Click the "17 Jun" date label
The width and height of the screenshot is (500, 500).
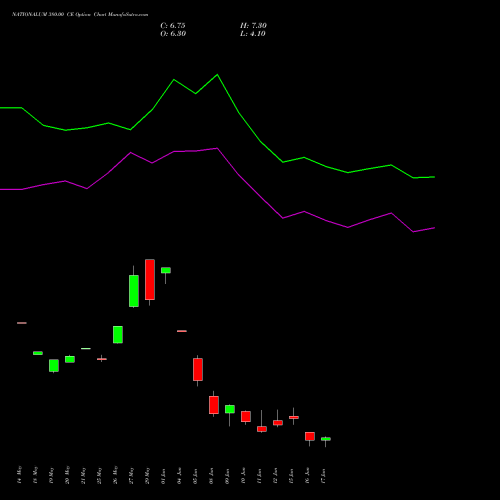[x=323, y=475]
